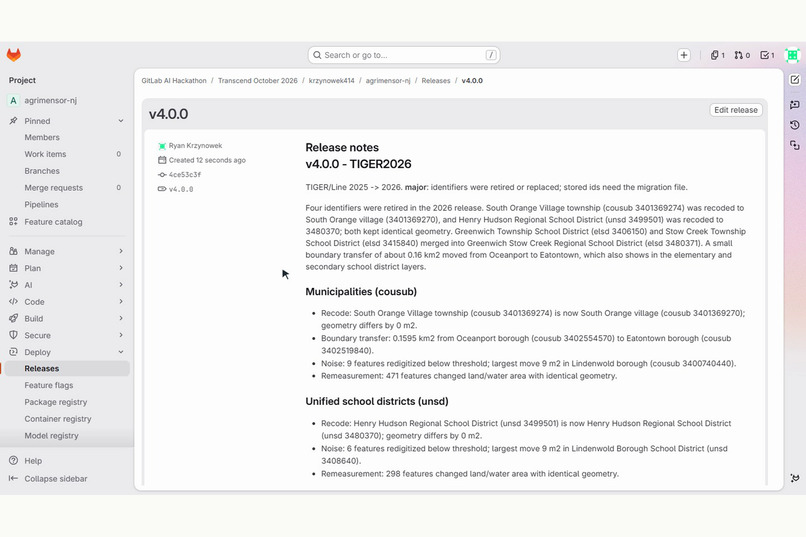Click the Deploy section icon
Image resolution: width=806 pixels, height=537 pixels.
tap(13, 352)
